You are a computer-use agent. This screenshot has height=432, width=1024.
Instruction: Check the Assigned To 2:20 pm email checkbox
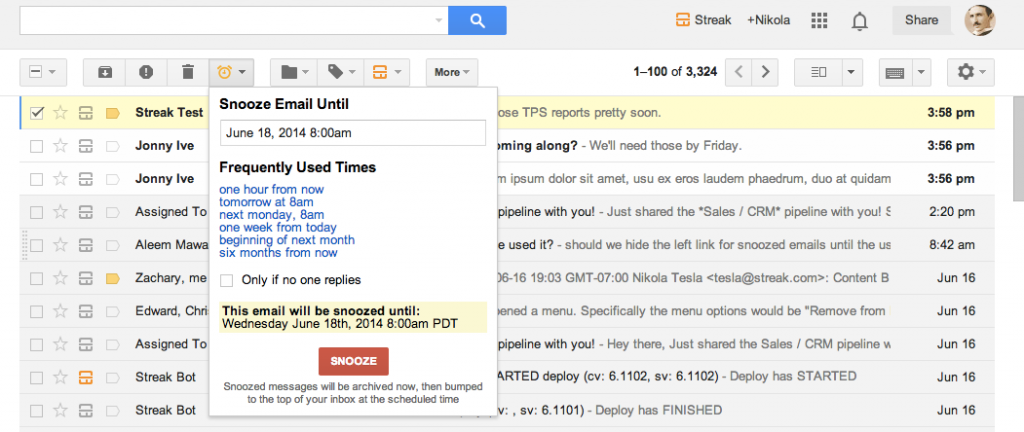(37, 212)
